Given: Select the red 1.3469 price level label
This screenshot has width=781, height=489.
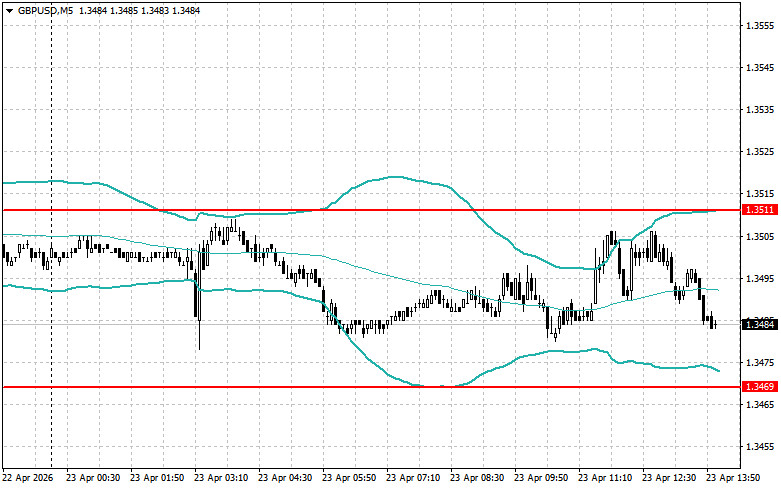Looking at the screenshot, I should (760, 386).
